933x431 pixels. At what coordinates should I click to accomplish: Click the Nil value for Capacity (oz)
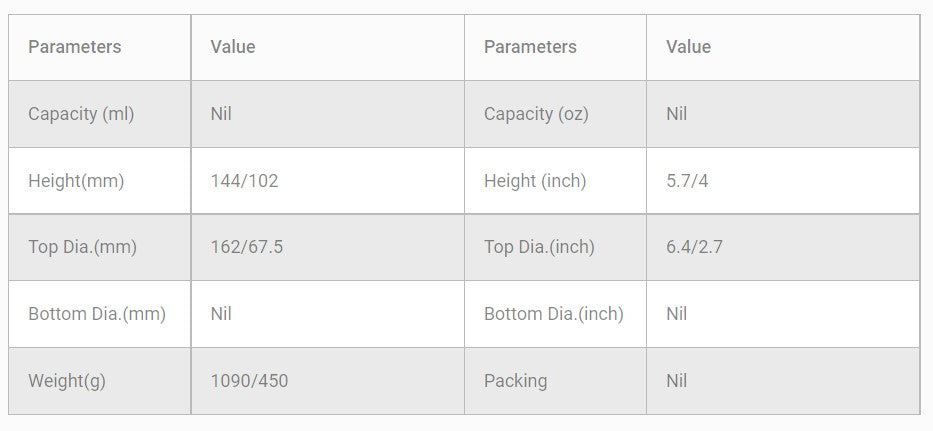pyautogui.click(x=677, y=114)
